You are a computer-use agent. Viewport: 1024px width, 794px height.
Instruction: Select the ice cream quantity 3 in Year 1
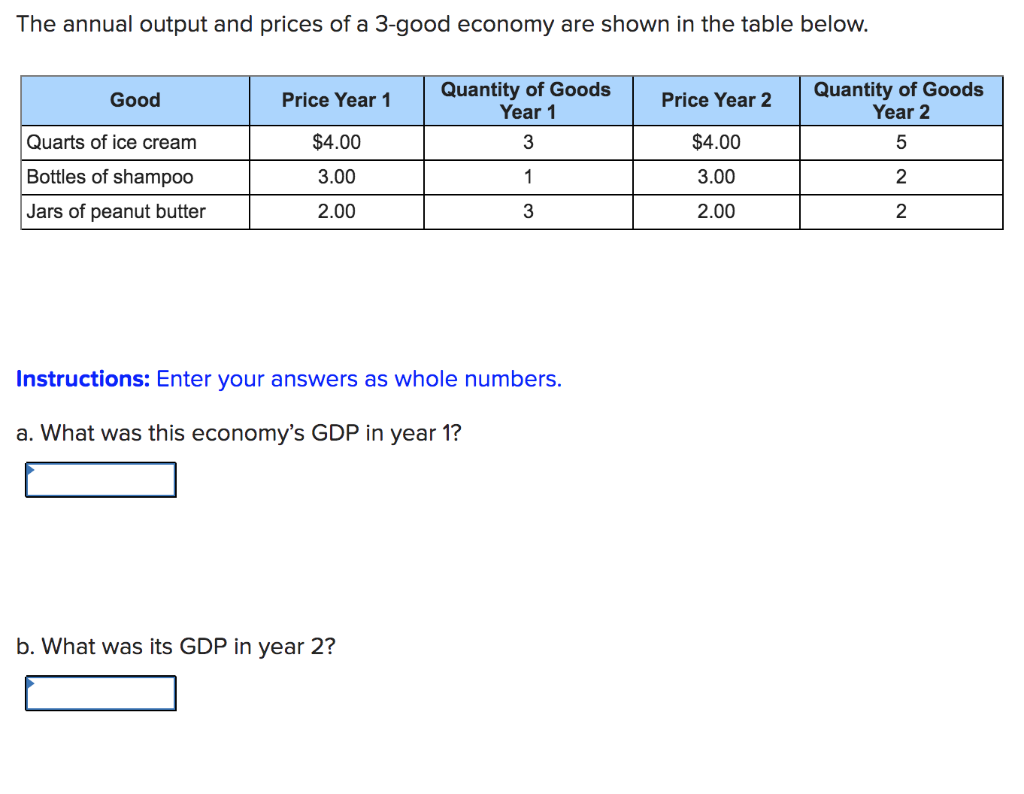527,142
